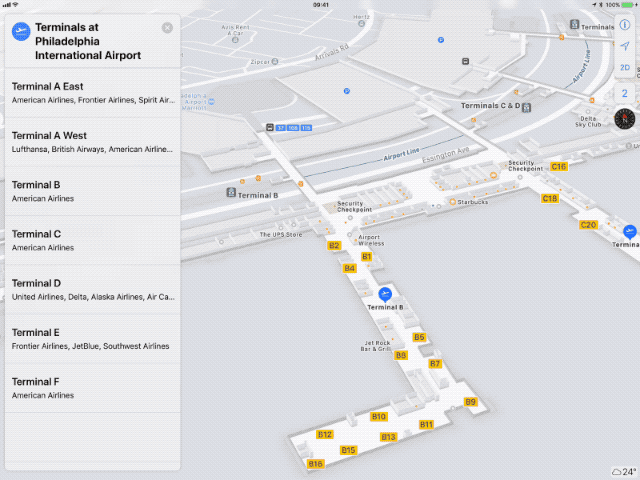Open the floor level 2 selector

[624, 93]
